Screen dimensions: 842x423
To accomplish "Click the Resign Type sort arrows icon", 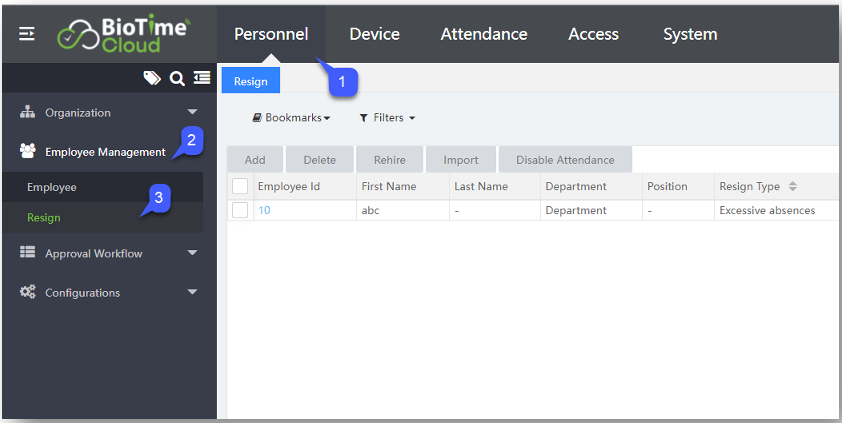I will 793,186.
